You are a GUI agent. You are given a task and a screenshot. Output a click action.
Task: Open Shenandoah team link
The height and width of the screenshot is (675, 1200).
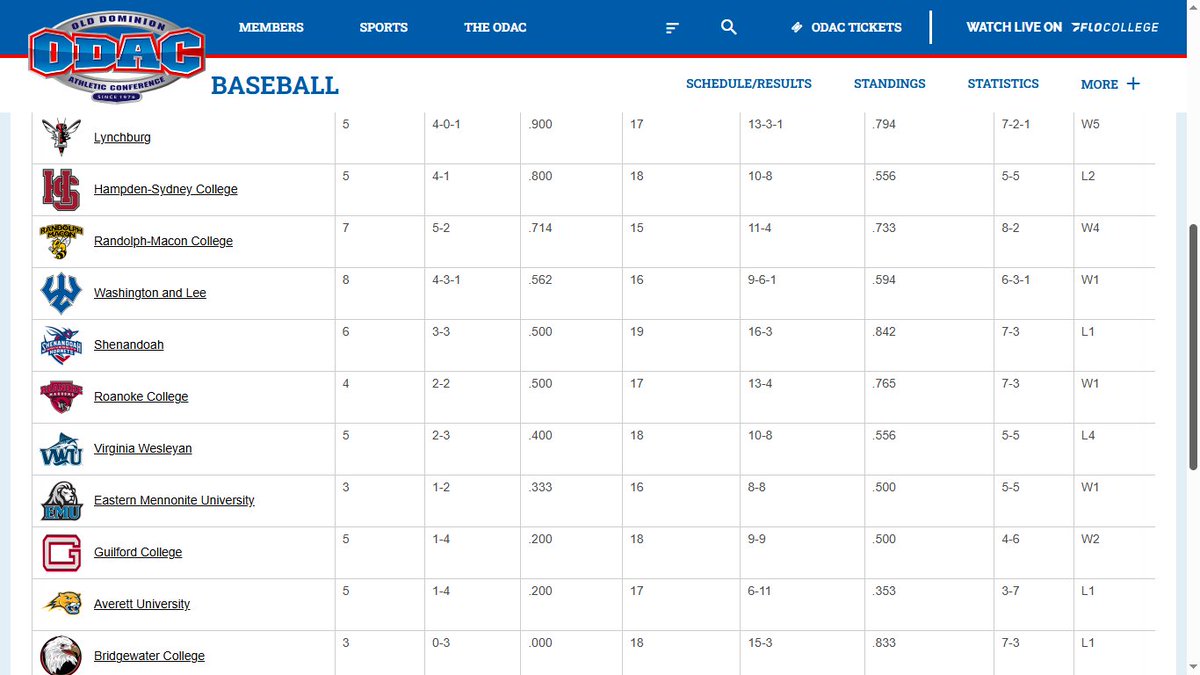129,345
